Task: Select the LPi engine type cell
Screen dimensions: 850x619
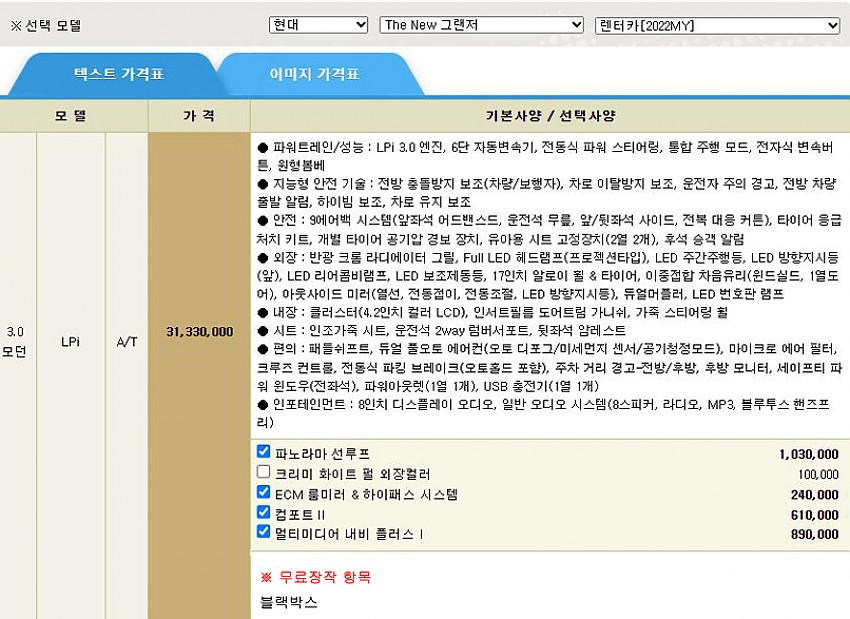Action: pos(71,341)
